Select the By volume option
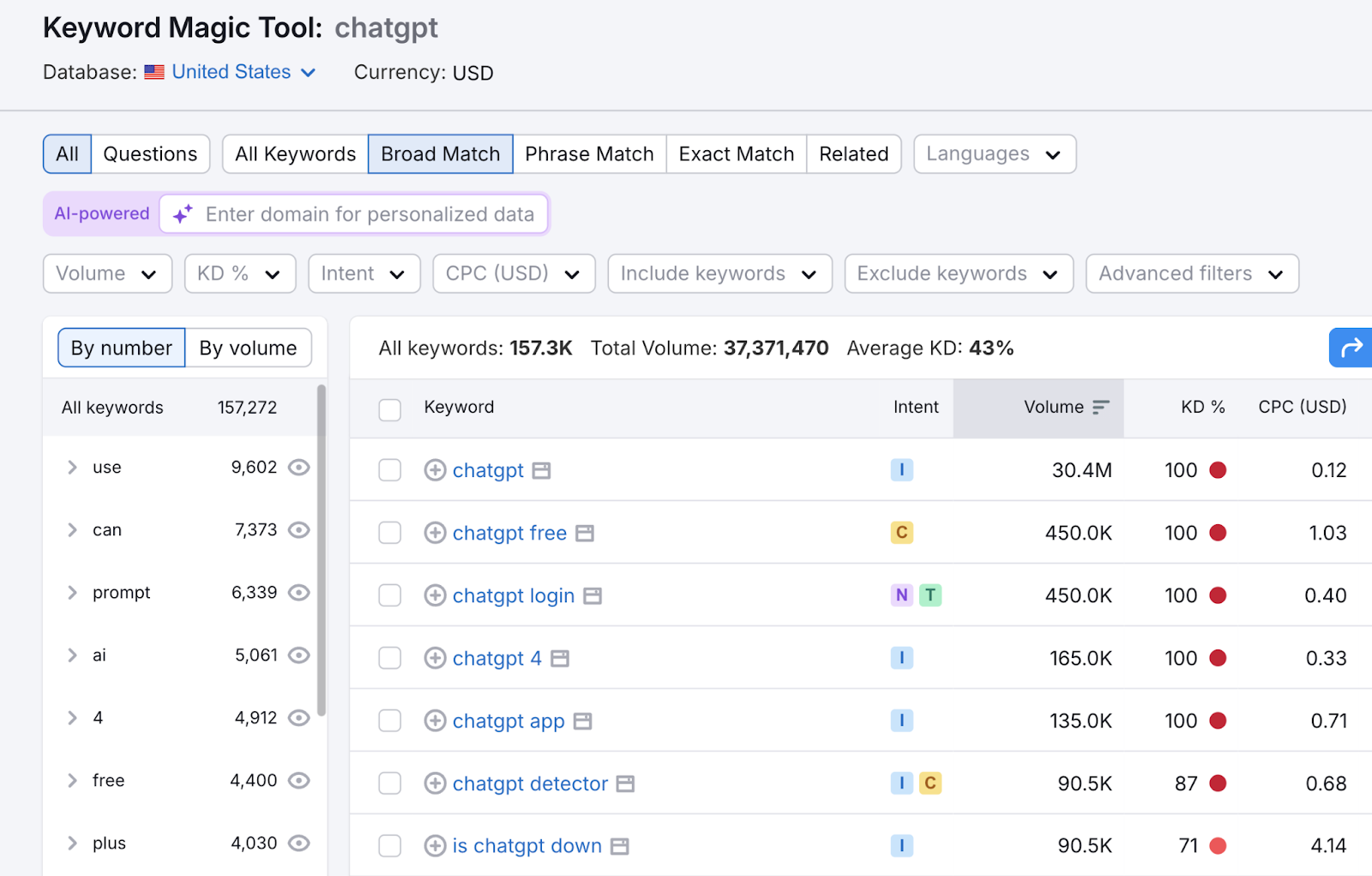 coord(248,347)
